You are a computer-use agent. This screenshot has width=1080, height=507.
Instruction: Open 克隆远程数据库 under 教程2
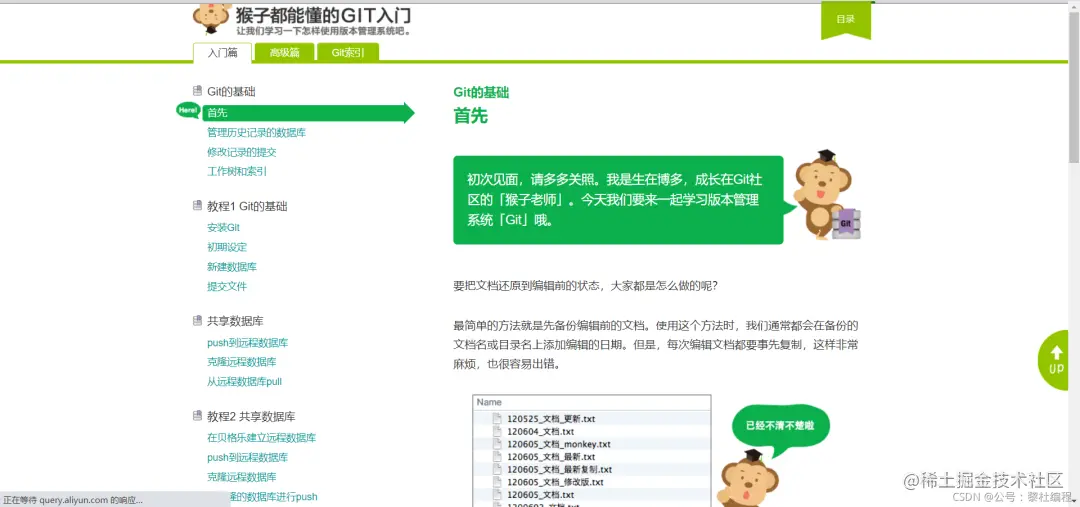pyautogui.click(x=242, y=477)
